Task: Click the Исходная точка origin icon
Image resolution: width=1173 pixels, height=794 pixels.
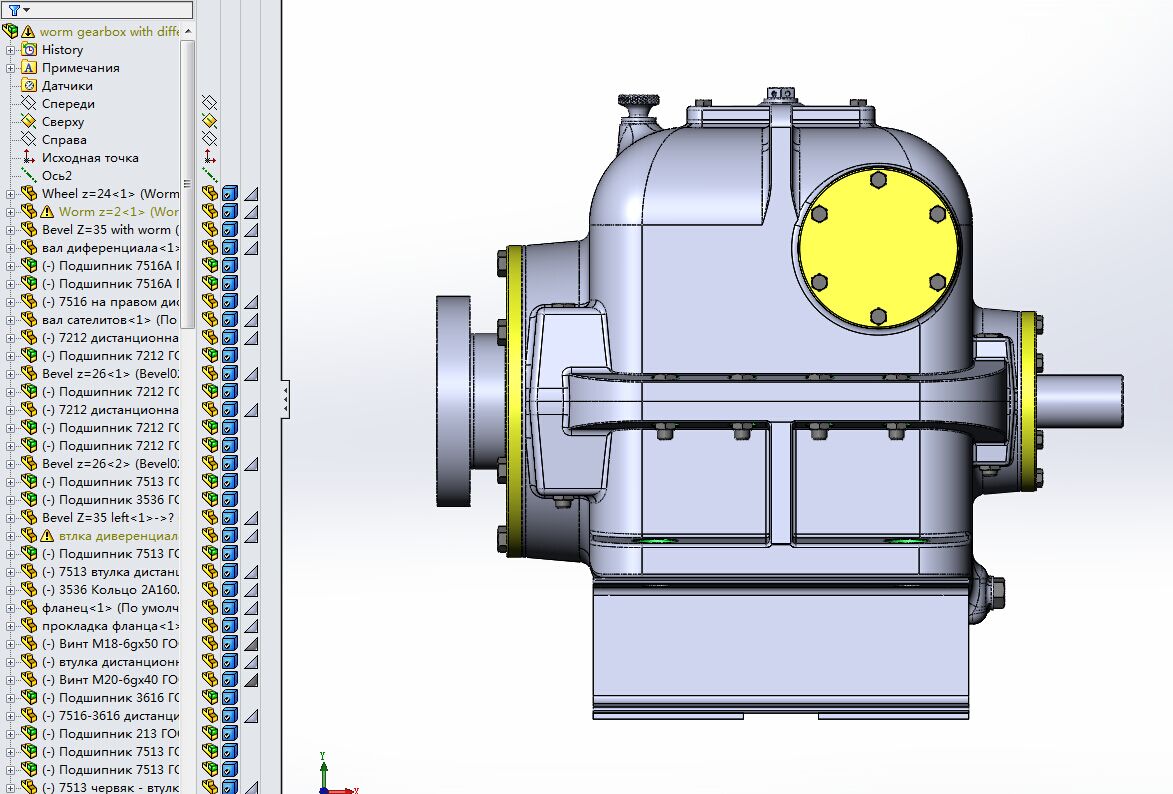Action: coord(29,157)
